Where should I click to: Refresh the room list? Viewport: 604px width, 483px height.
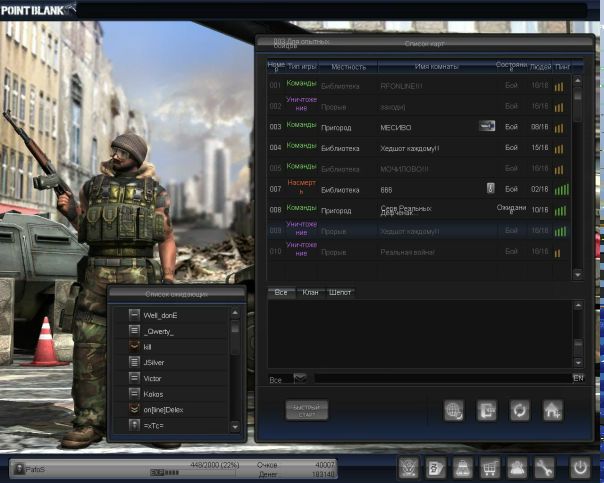pyautogui.click(x=518, y=409)
